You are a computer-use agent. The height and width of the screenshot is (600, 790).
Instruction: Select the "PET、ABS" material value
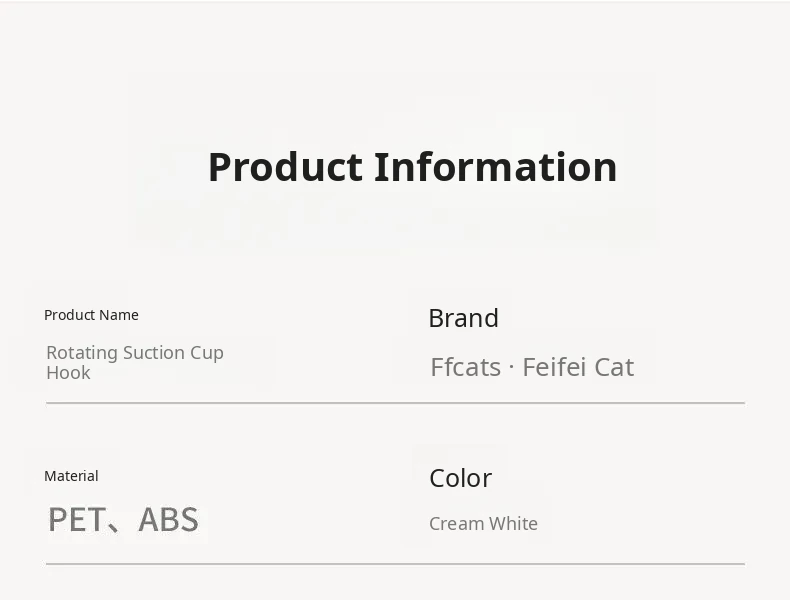point(123,520)
